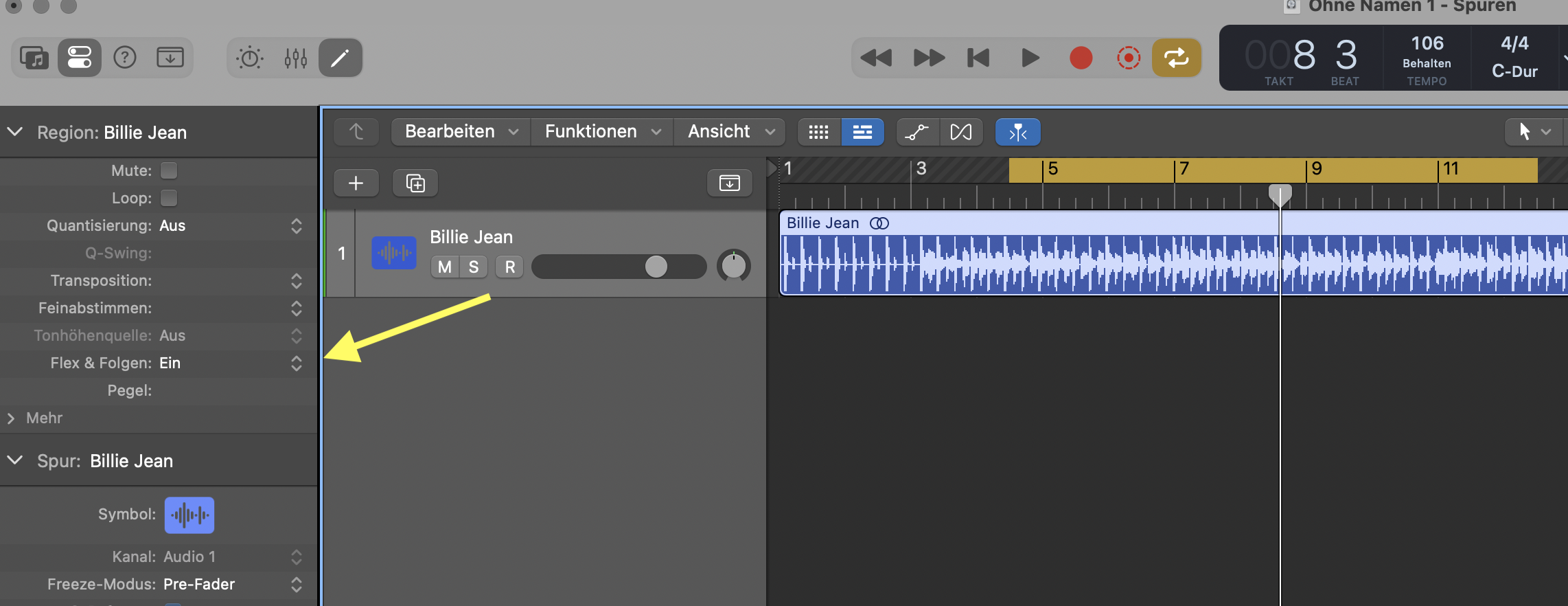Open the Transposition stepper menu
Screen dimensions: 1568x606
(296, 281)
